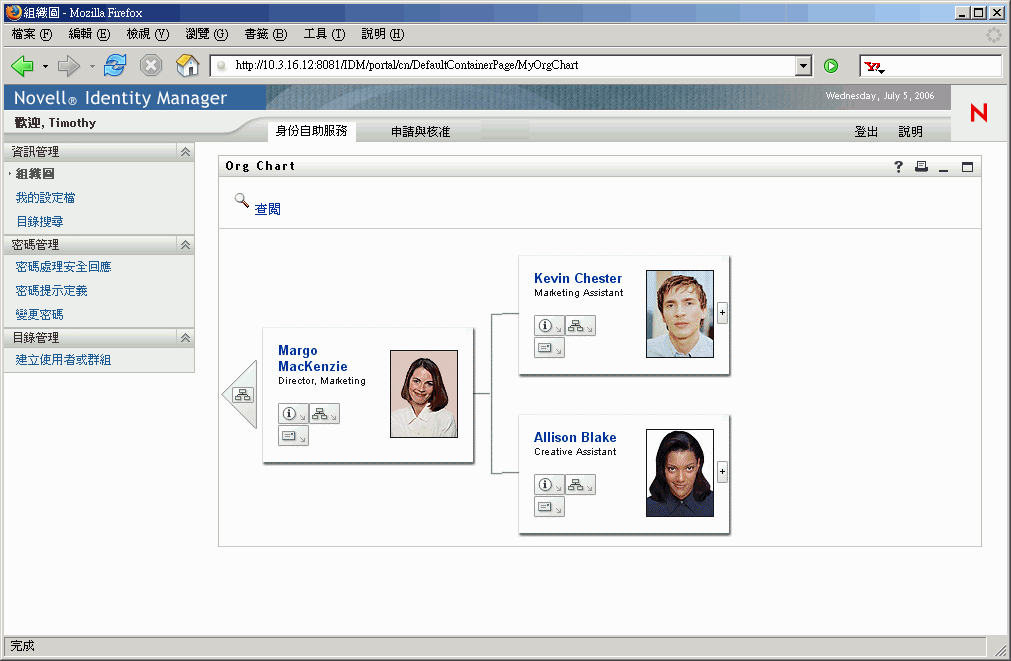Open Allison Blake org chart relationship icon

(580, 484)
